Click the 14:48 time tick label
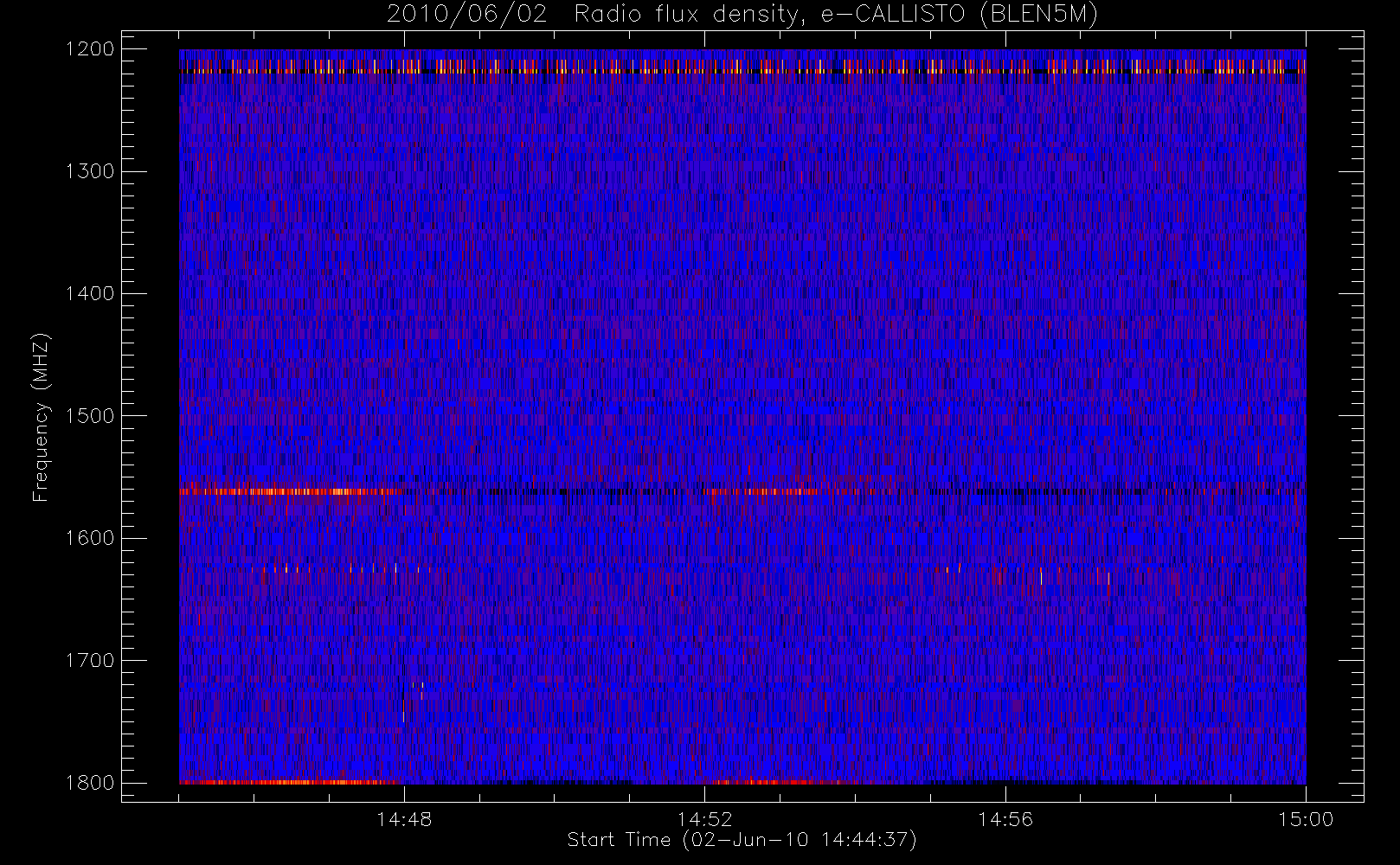Image resolution: width=1400 pixels, height=865 pixels. (x=404, y=819)
